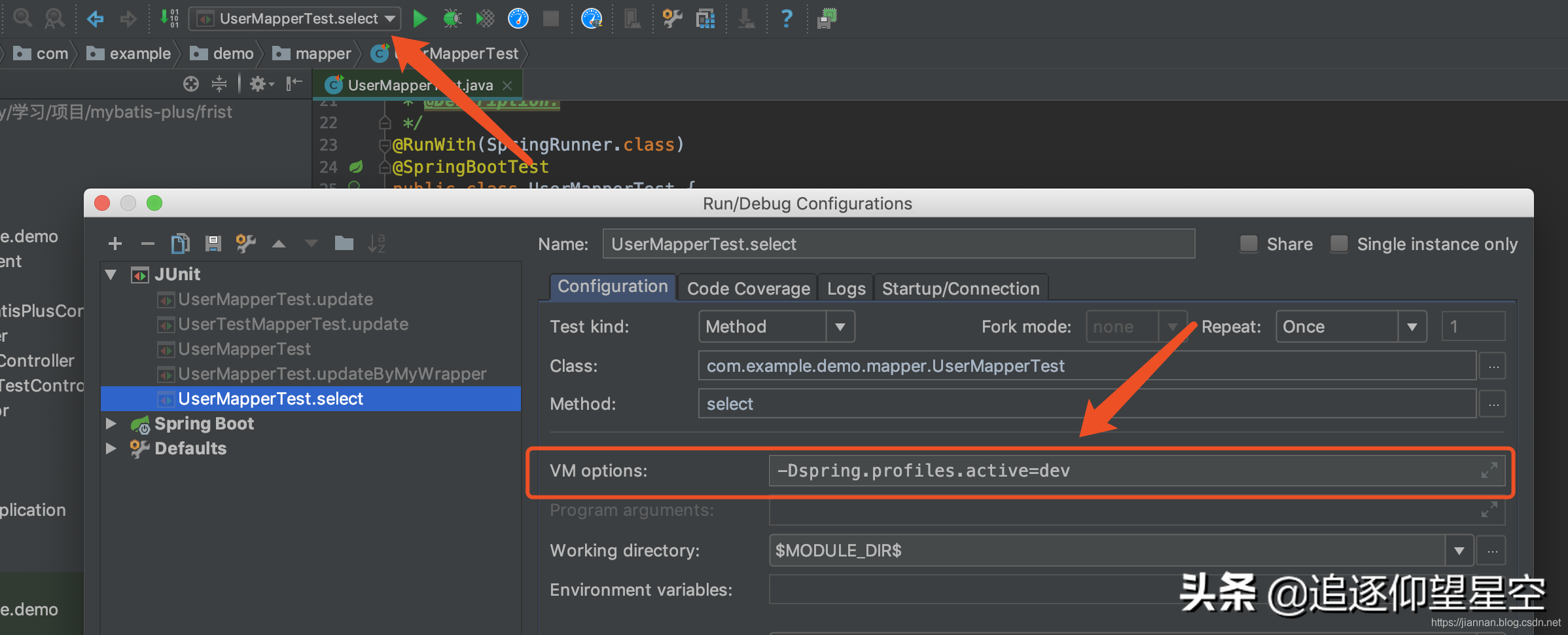Image resolution: width=1568 pixels, height=635 pixels.
Task: Enable the Single instance only checkbox
Action: pos(1339,244)
